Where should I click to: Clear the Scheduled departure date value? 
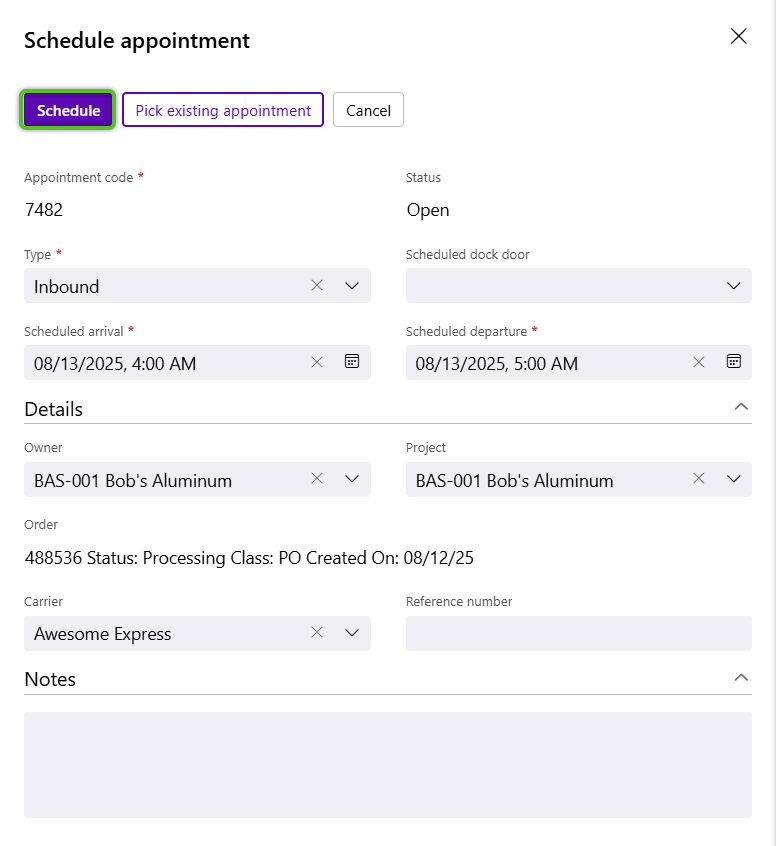(698, 362)
